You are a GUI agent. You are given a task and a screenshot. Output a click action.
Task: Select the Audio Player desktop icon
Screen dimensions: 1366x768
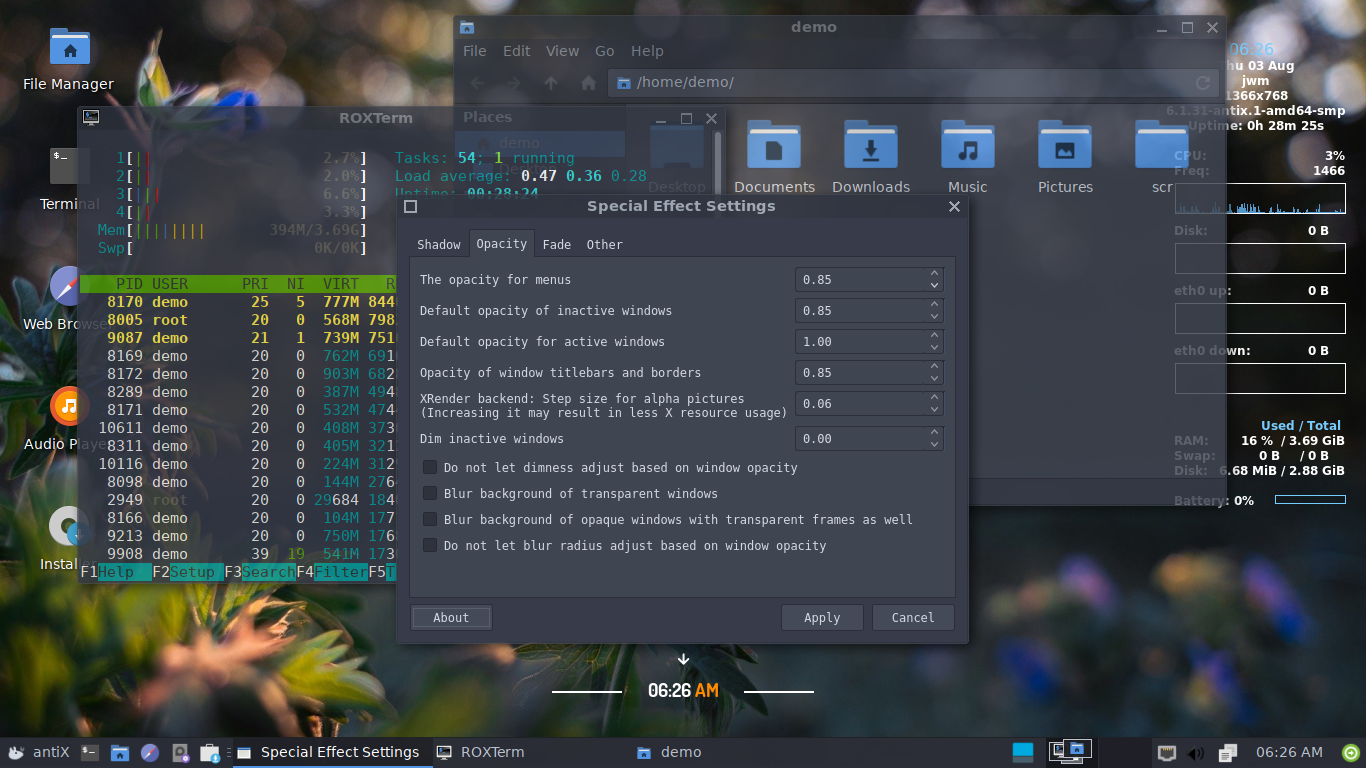[66, 419]
